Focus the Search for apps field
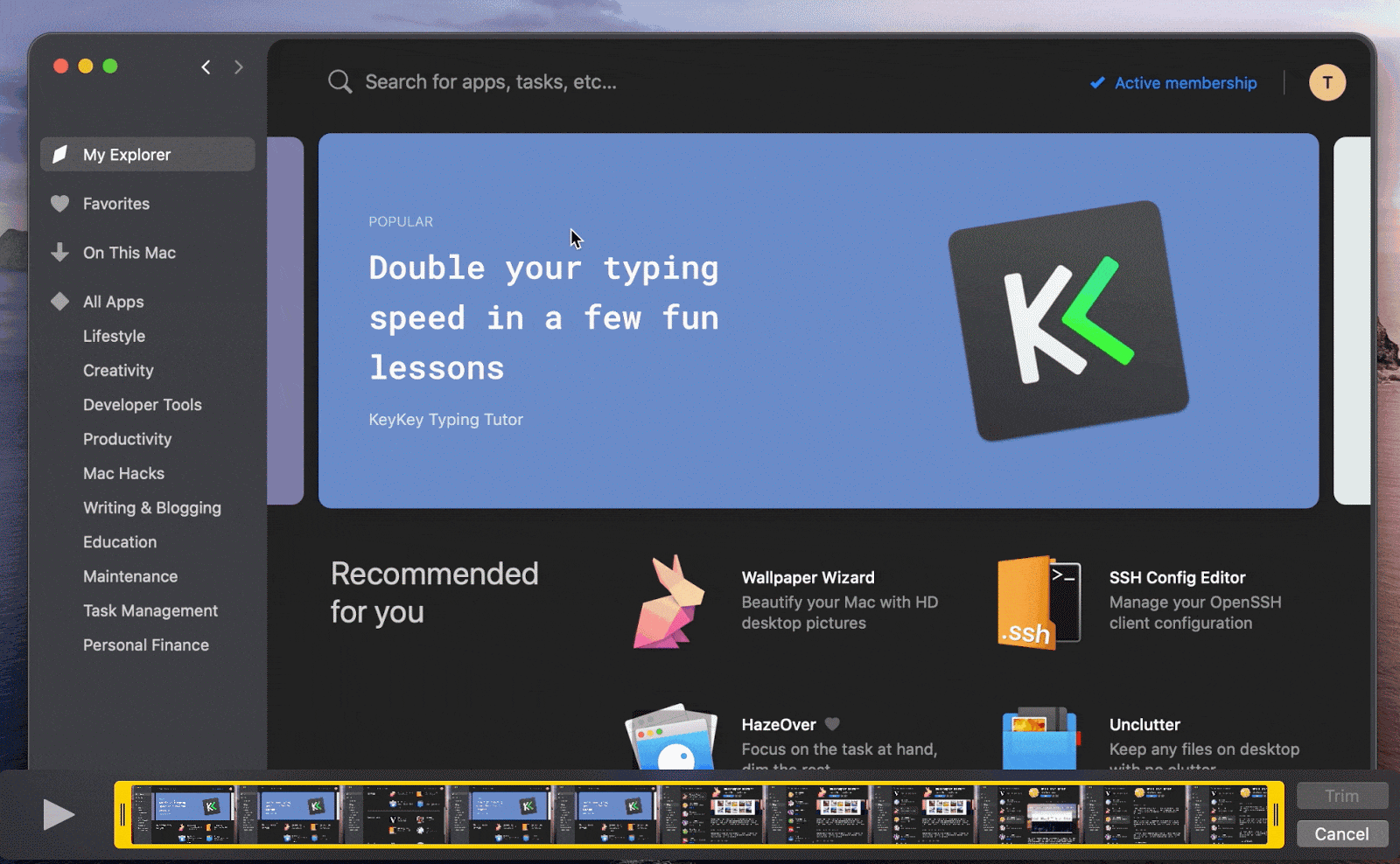The image size is (1400, 864). 491,82
